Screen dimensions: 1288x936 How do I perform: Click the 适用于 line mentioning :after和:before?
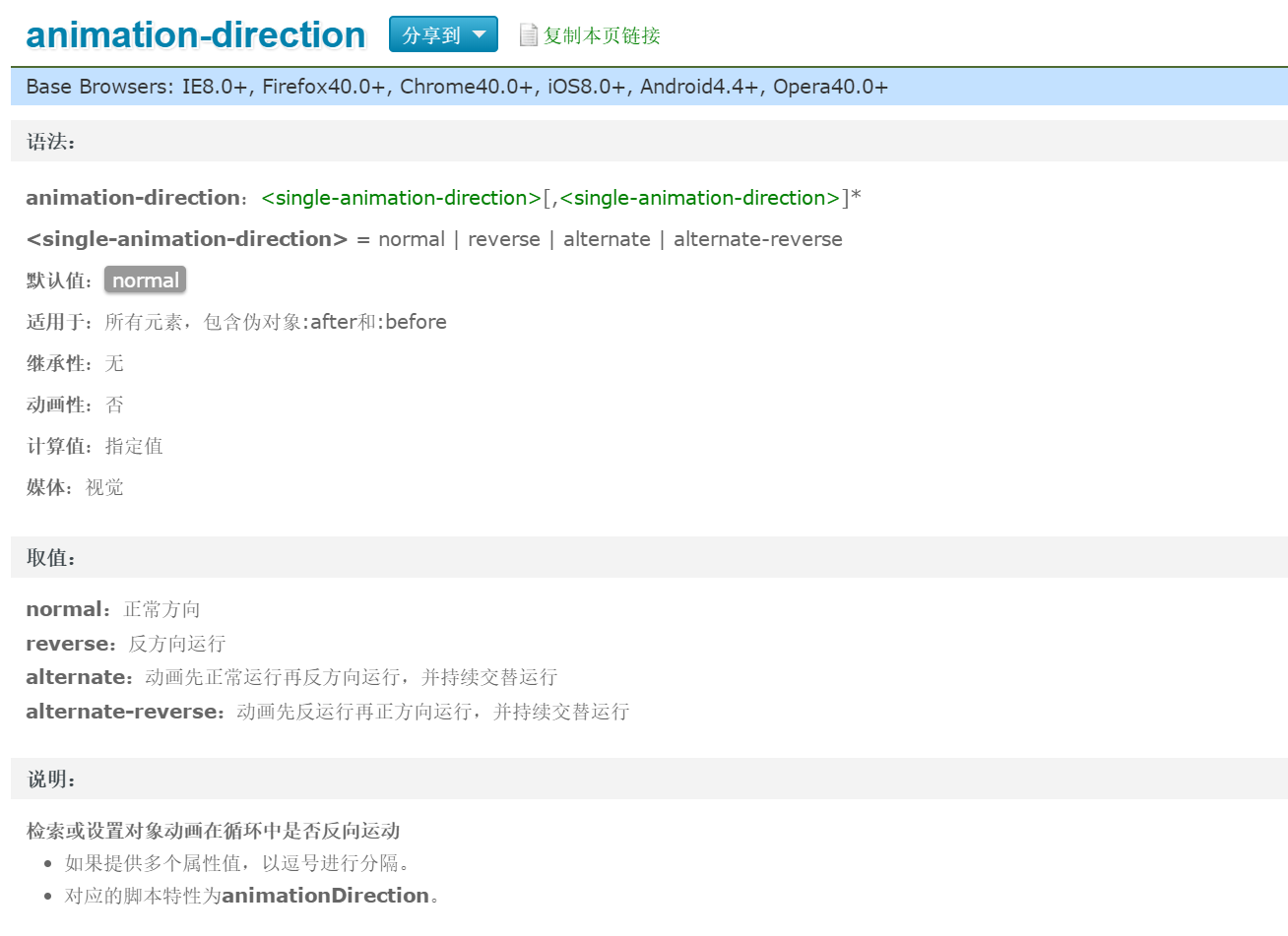(236, 322)
